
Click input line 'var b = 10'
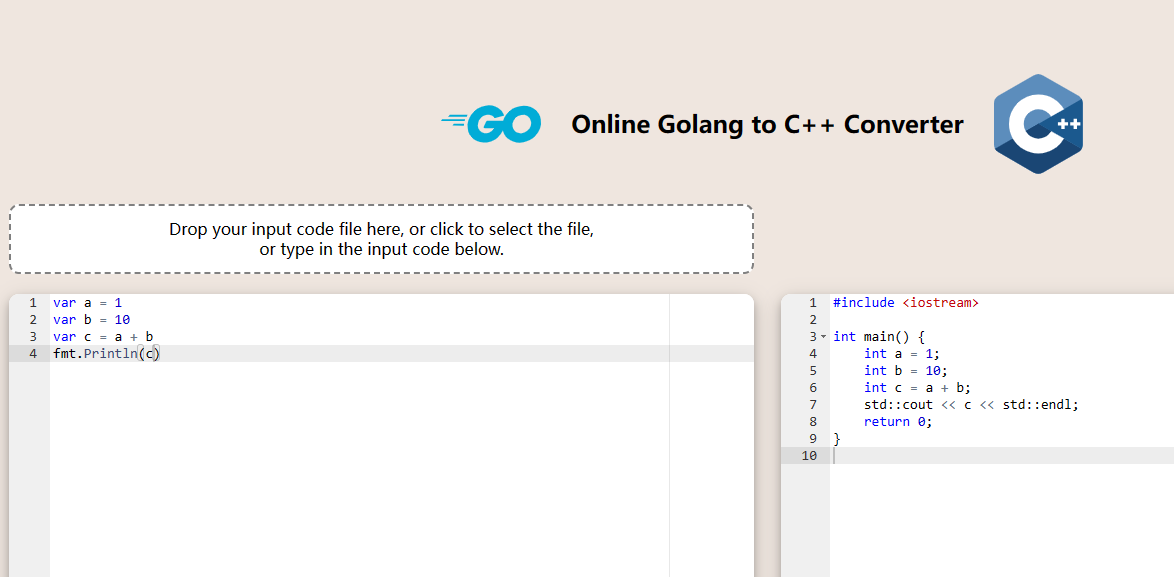coord(91,320)
